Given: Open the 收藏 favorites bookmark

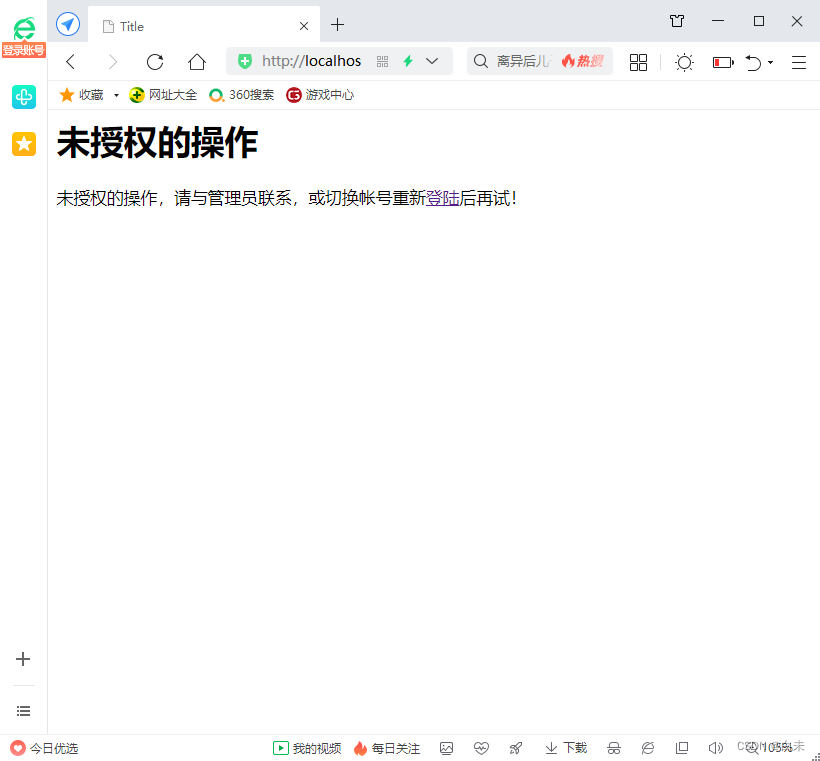Looking at the screenshot, I should pyautogui.click(x=82, y=95).
